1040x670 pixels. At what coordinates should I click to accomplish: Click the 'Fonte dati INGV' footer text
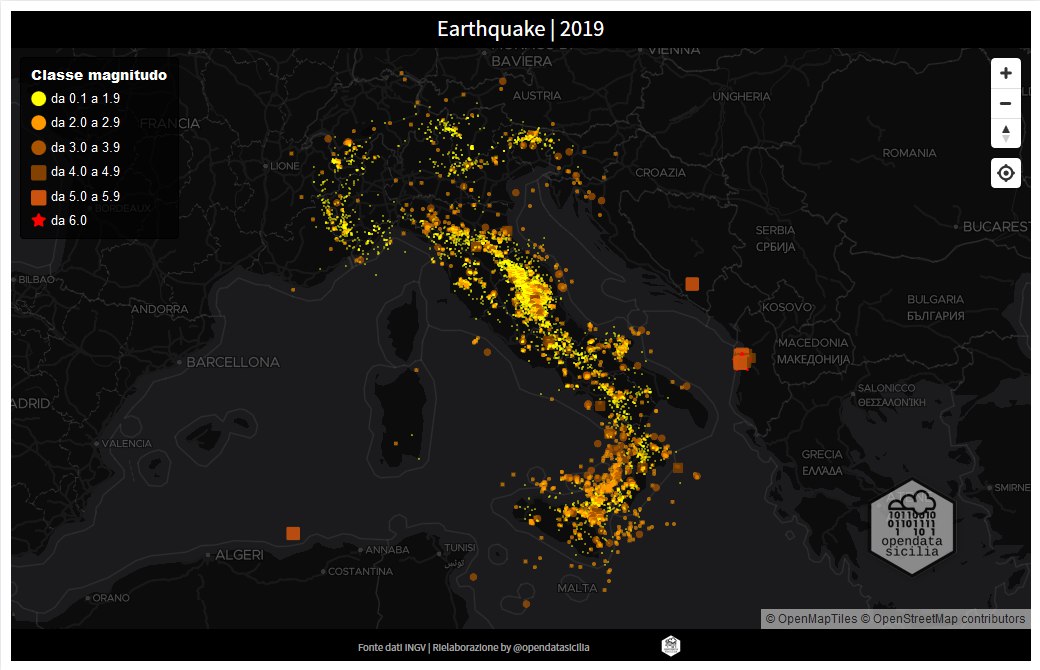(x=392, y=647)
